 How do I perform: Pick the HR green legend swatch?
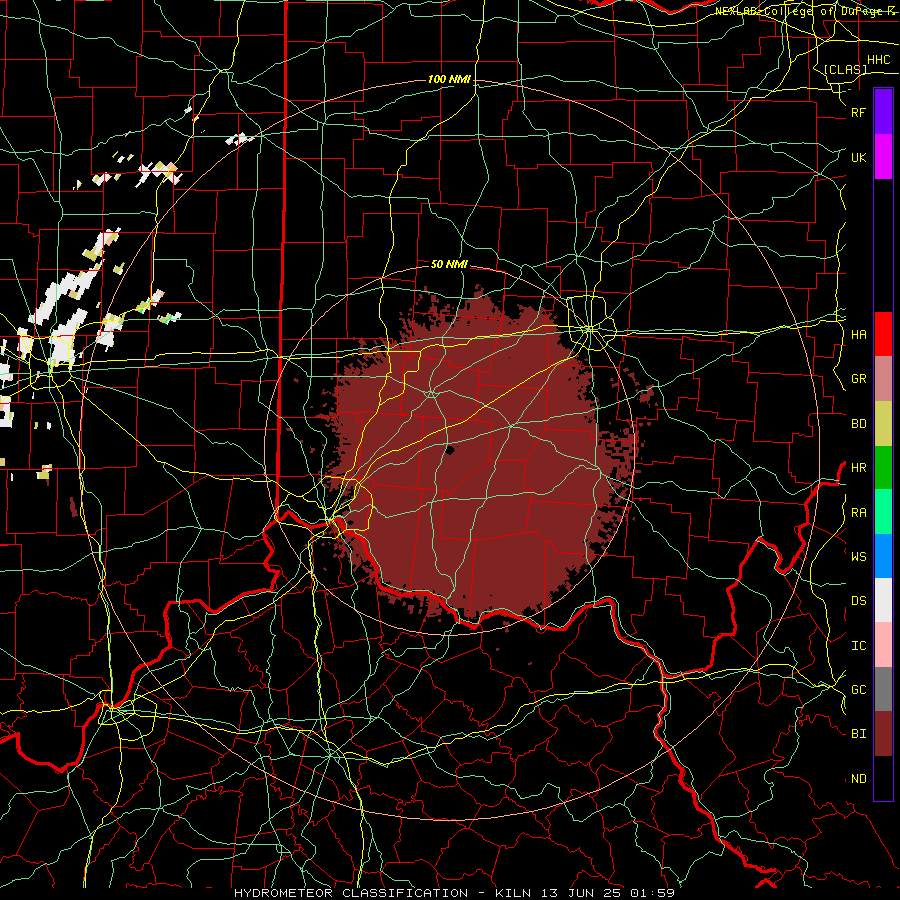(883, 468)
